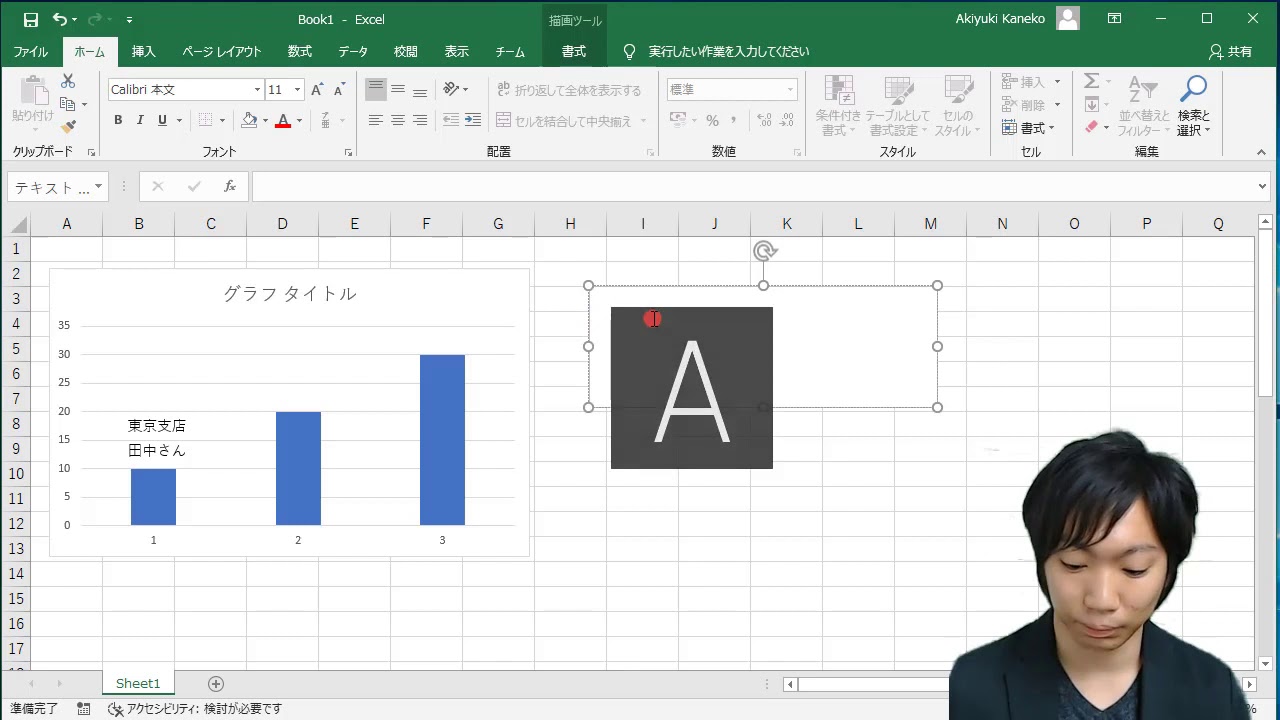
Task: Click the text orientation icon
Action: pyautogui.click(x=451, y=89)
